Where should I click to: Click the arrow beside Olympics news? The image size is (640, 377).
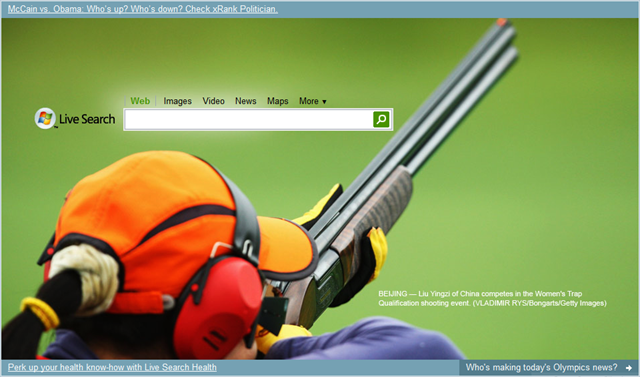point(629,368)
